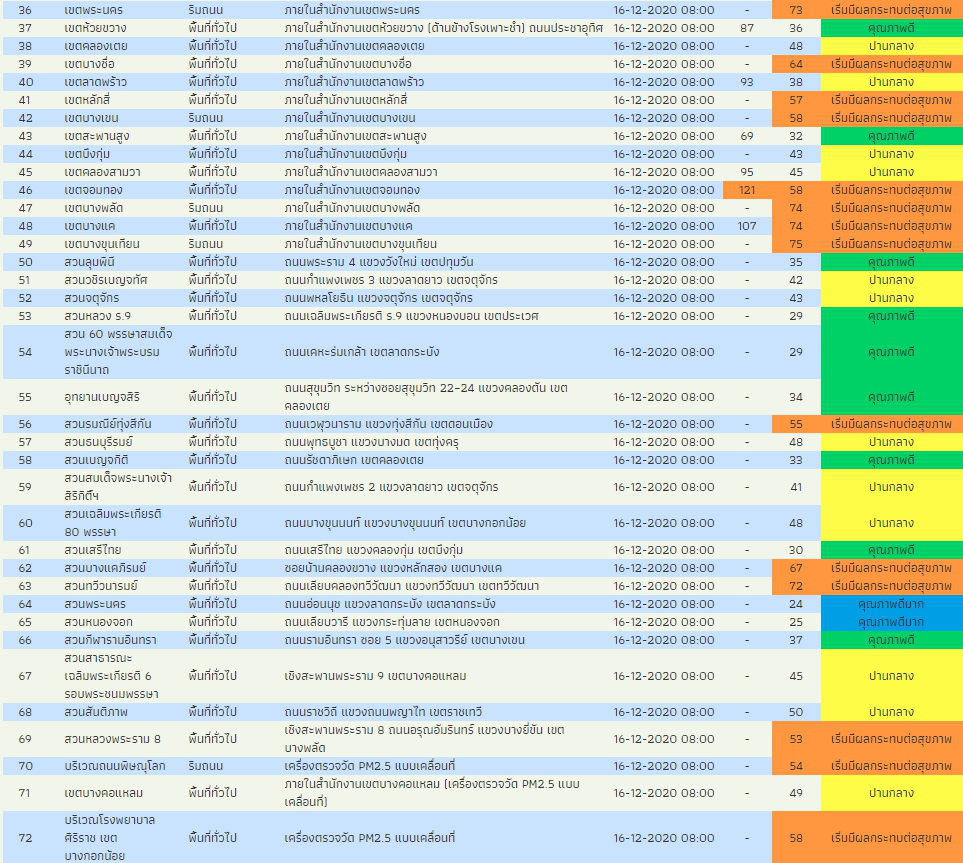Click สวนรมณีย์ทุ่งสีกัน station name
This screenshot has width=963, height=863.
pos(107,424)
